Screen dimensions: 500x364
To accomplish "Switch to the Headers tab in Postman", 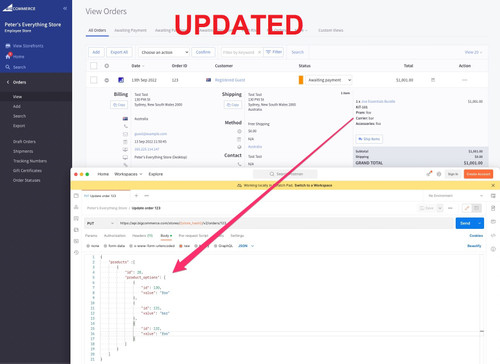I will coord(142,236).
